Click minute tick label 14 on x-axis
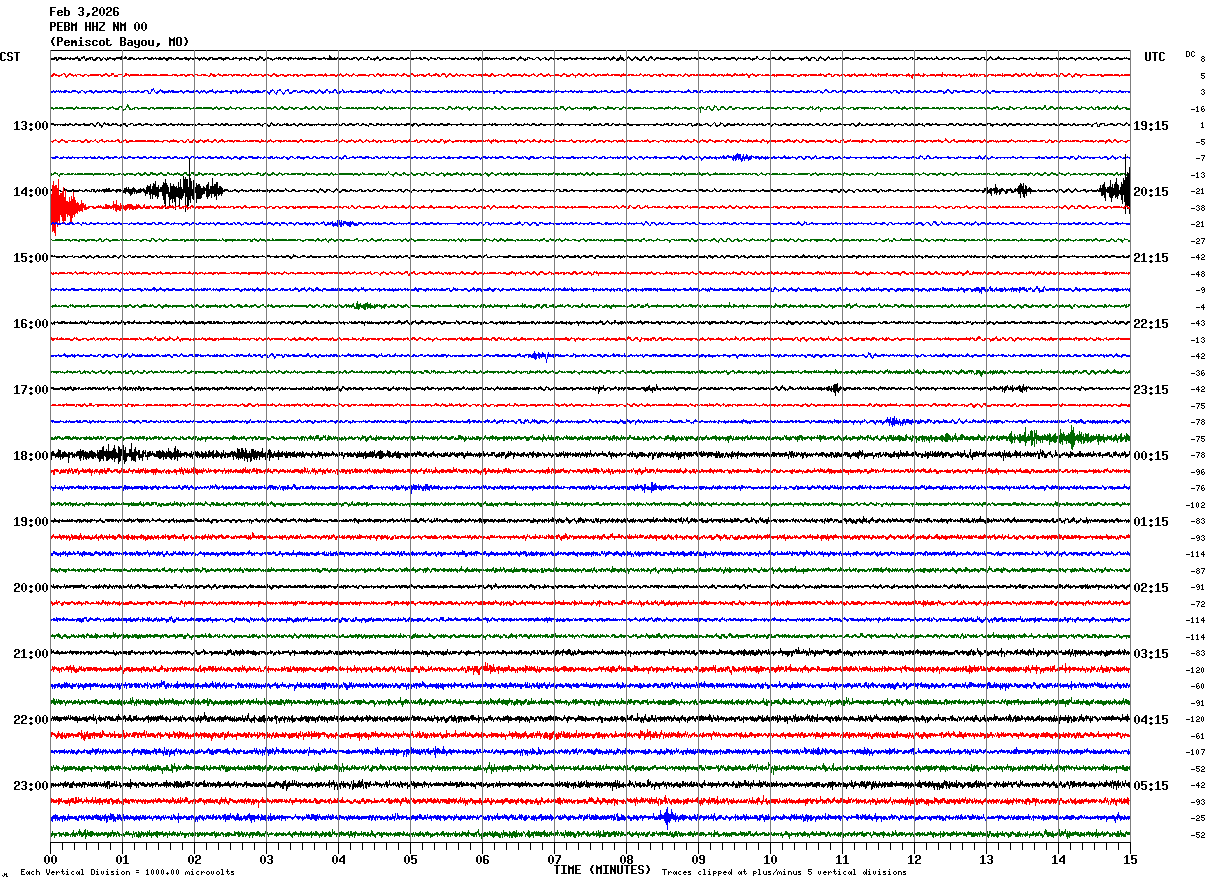 tap(1058, 859)
